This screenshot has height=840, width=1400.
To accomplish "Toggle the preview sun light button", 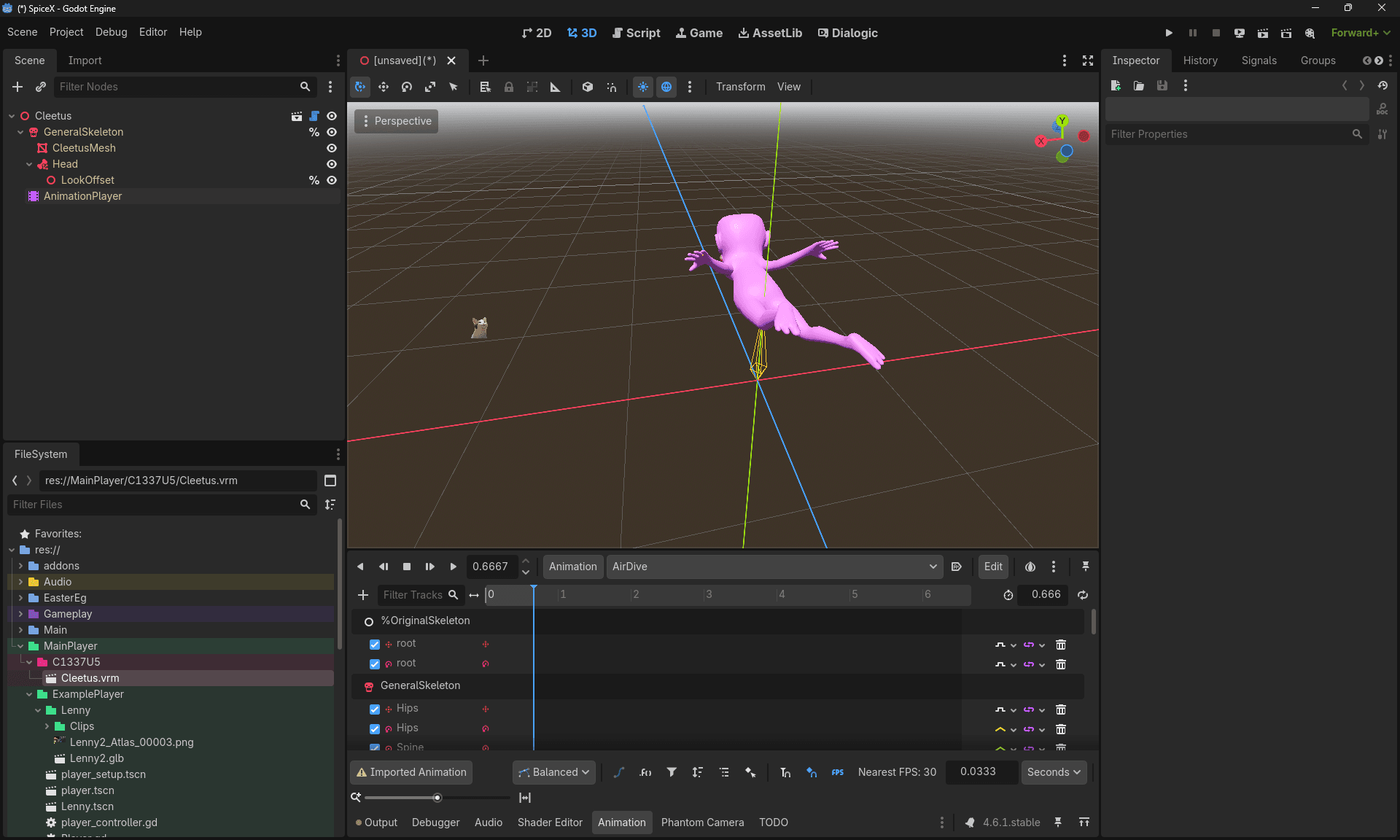I will click(x=643, y=87).
